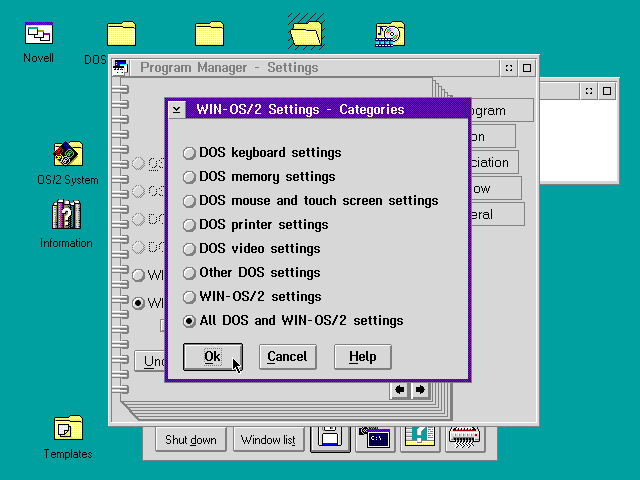Select DOS keyboard settings radio button
Viewport: 640px width, 480px height.
point(262,153)
